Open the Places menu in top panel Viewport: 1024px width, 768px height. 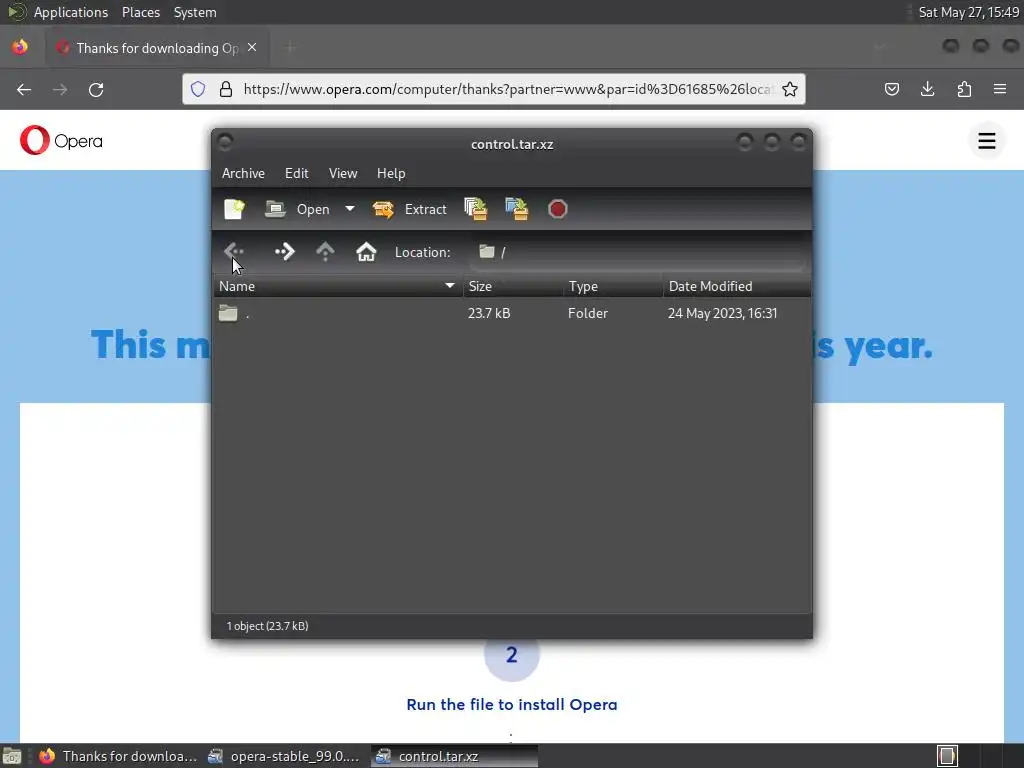point(140,12)
